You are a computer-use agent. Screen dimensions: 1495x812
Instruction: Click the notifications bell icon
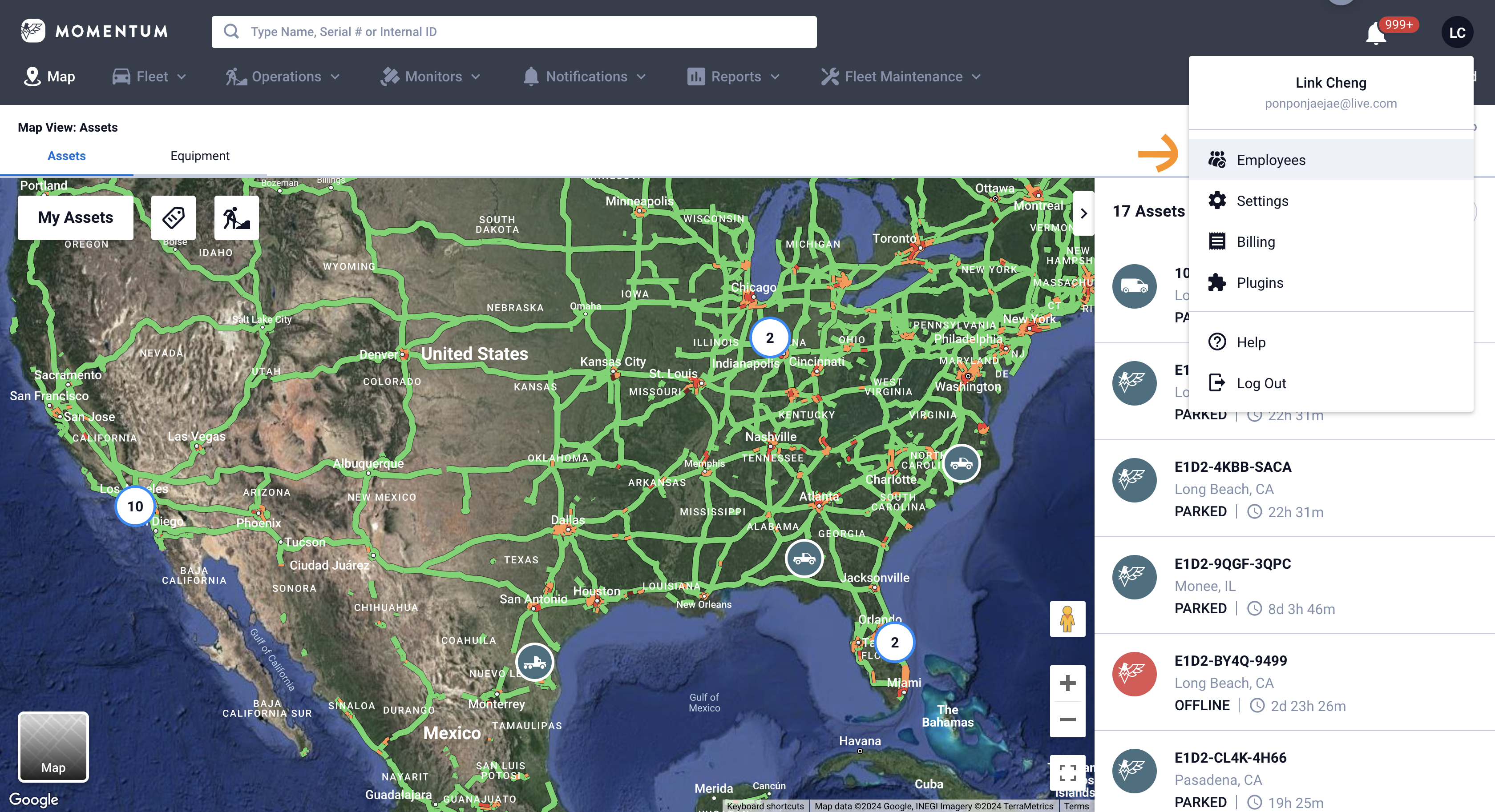(x=1375, y=34)
